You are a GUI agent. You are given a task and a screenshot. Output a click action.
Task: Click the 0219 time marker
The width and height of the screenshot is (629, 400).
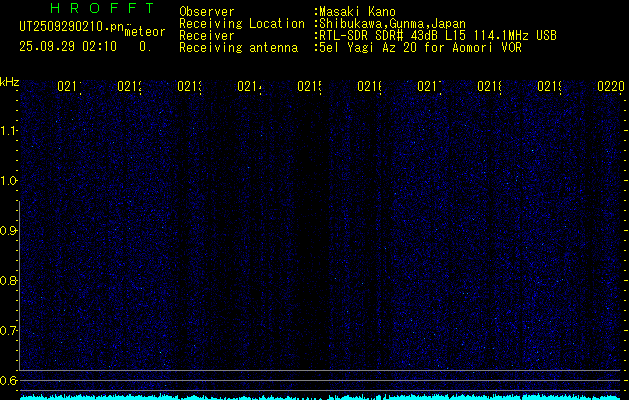pos(549,86)
